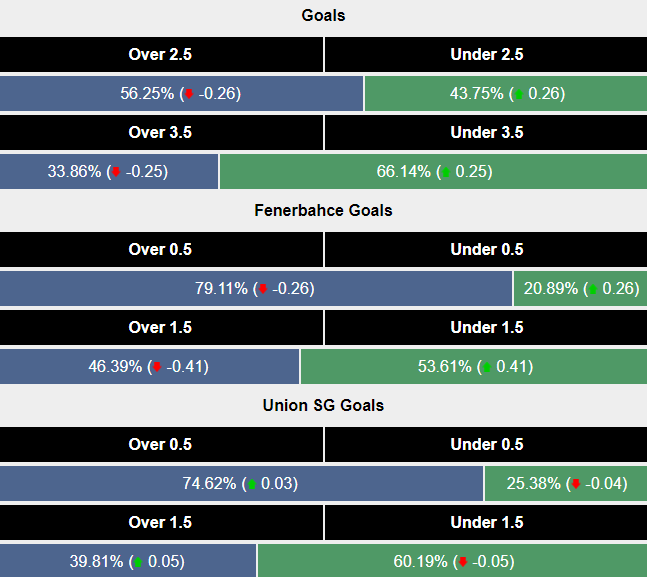Select the Under 2.5 header
The image size is (647, 577).
coord(486,55)
